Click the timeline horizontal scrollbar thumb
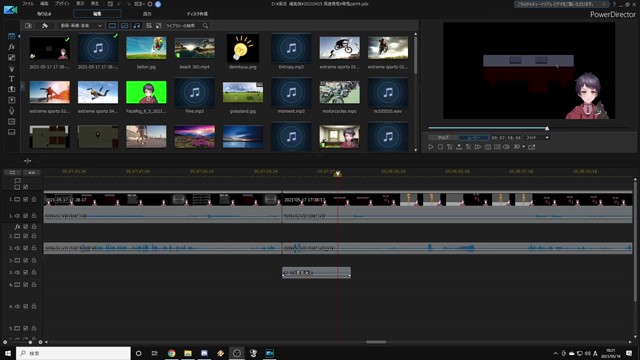The width and height of the screenshot is (640, 360). 376,342
